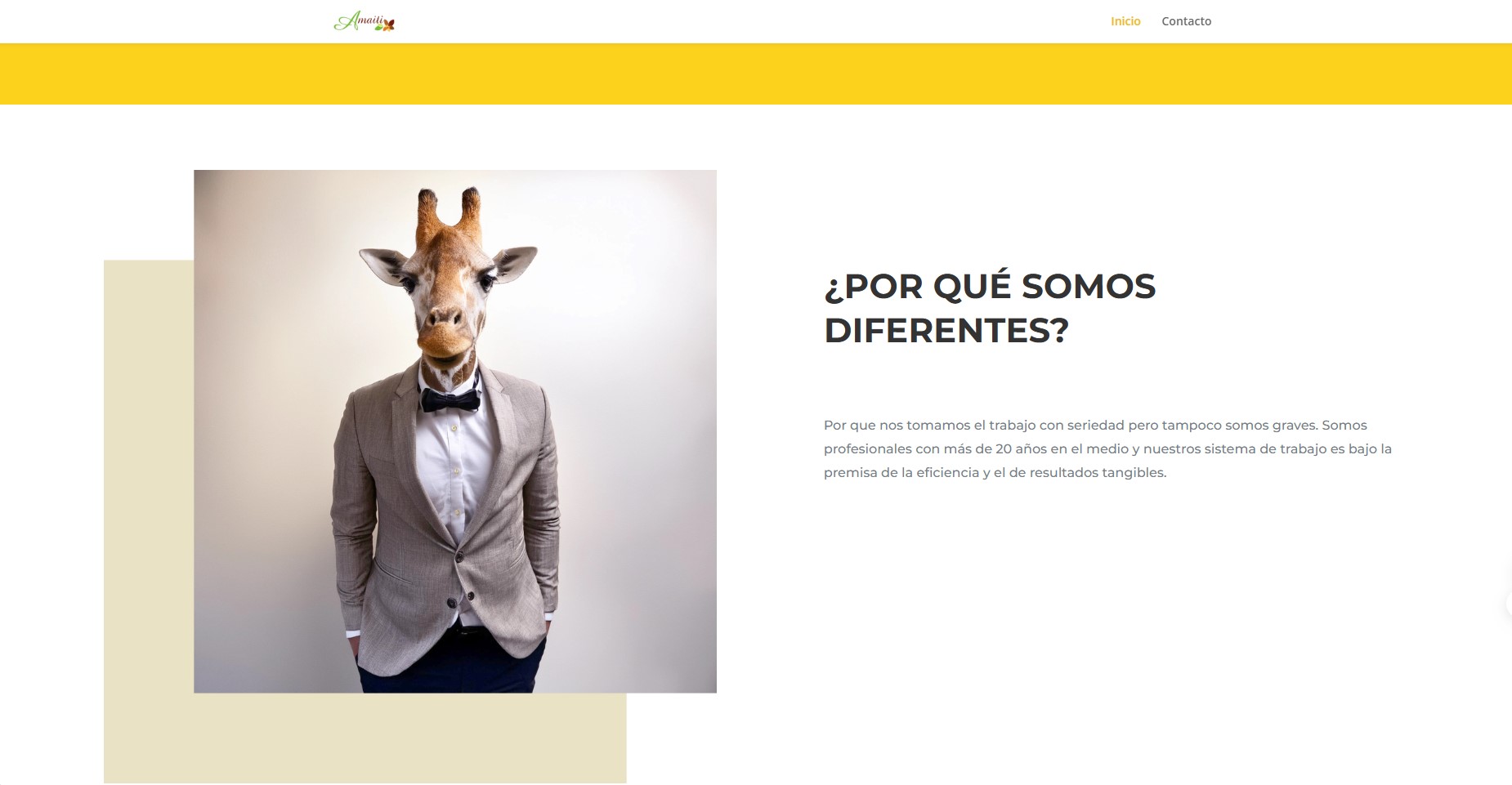The height and width of the screenshot is (785, 1512).
Task: Click the paragraph starting 'Por que nos tomamos'
Action: (1107, 448)
